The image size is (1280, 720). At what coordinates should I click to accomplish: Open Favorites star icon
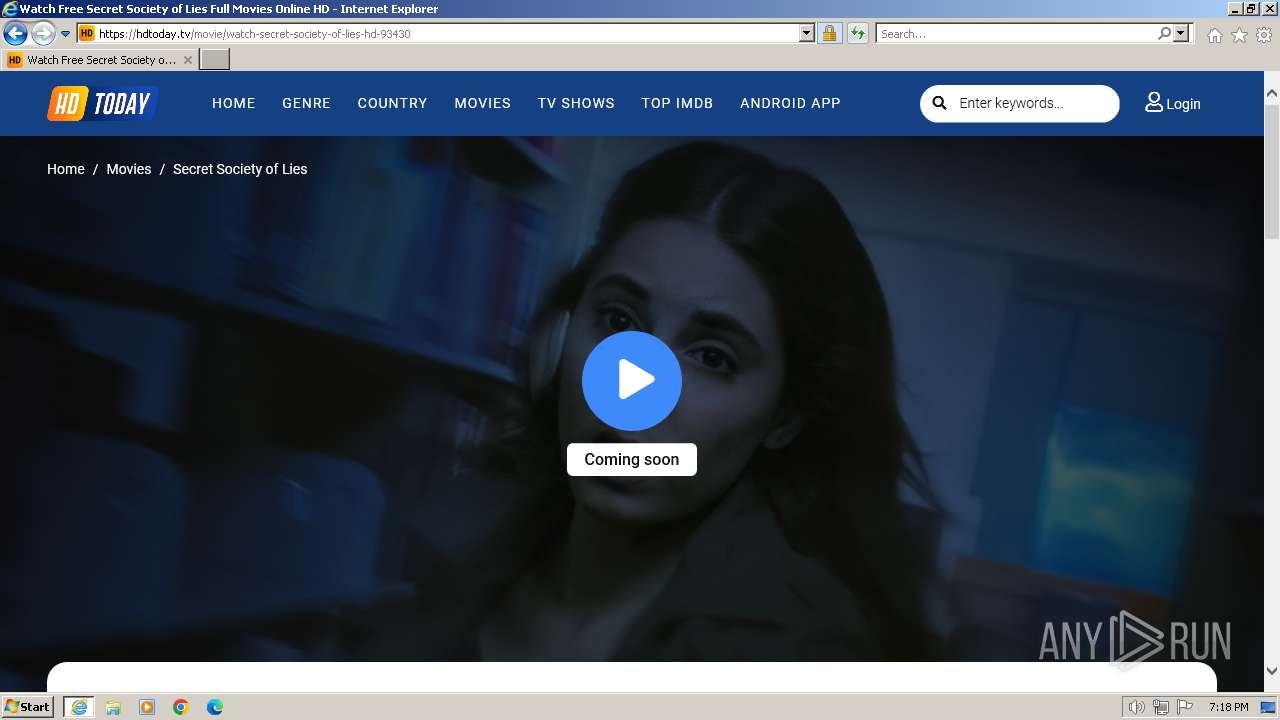[1239, 35]
